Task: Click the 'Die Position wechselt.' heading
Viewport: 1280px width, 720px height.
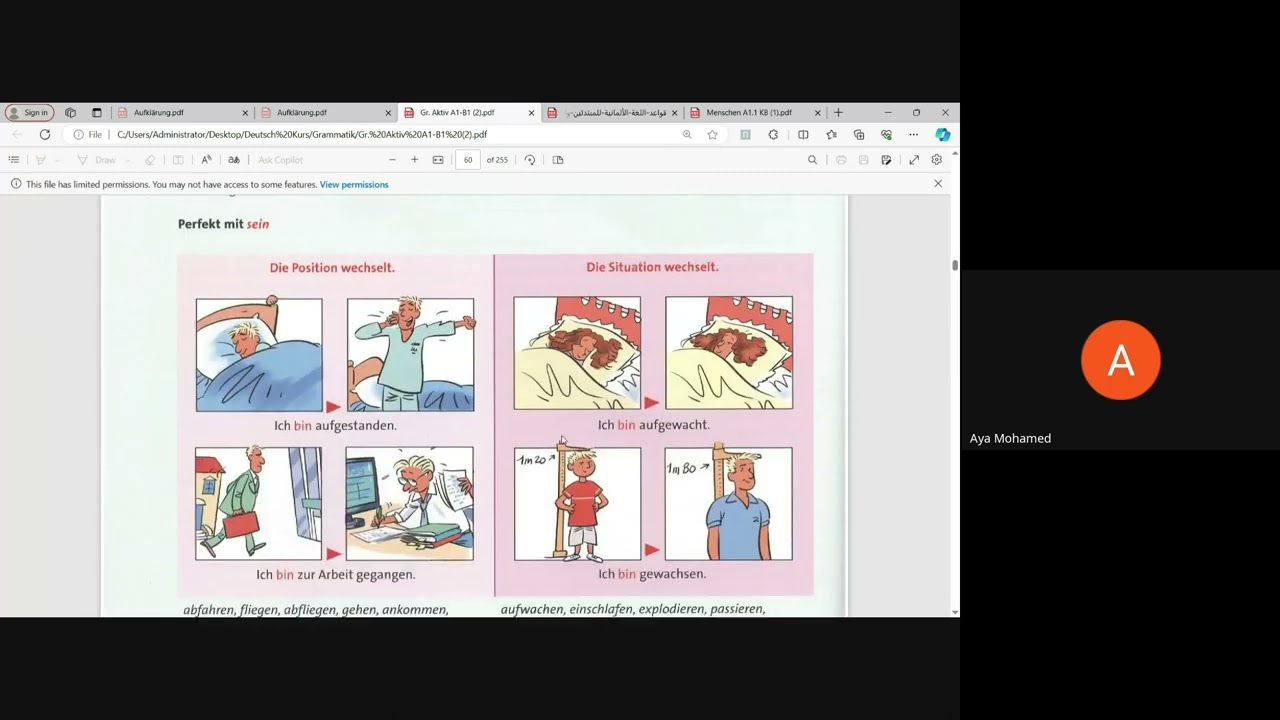Action: pyautogui.click(x=332, y=268)
